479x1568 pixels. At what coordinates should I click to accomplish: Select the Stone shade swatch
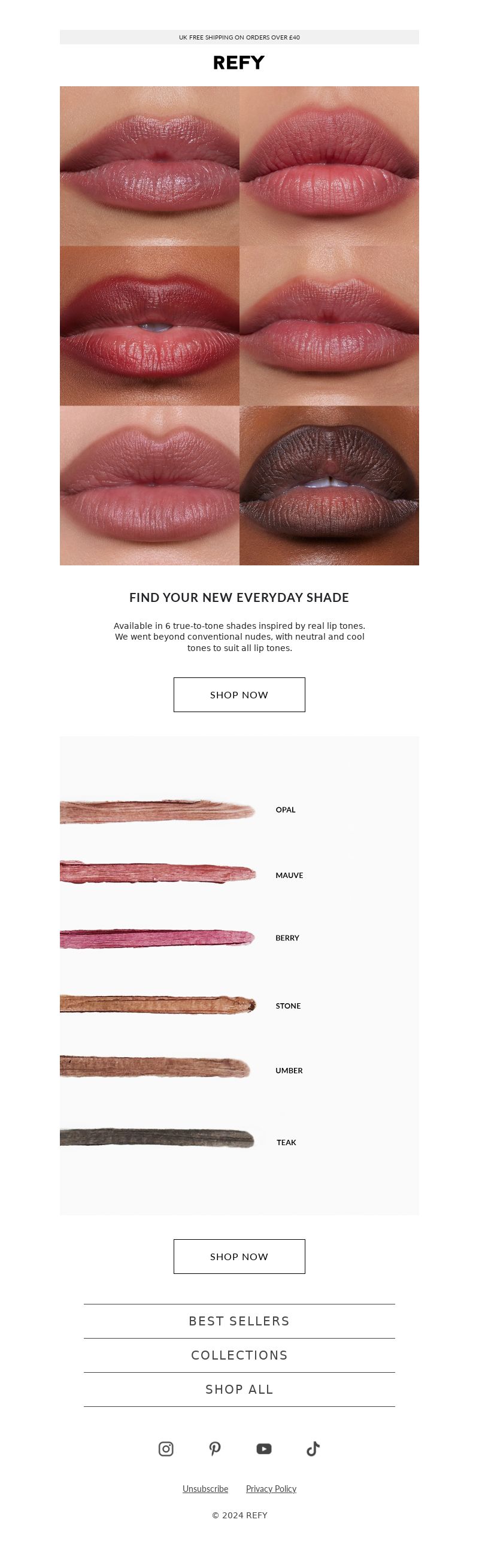(157, 1004)
